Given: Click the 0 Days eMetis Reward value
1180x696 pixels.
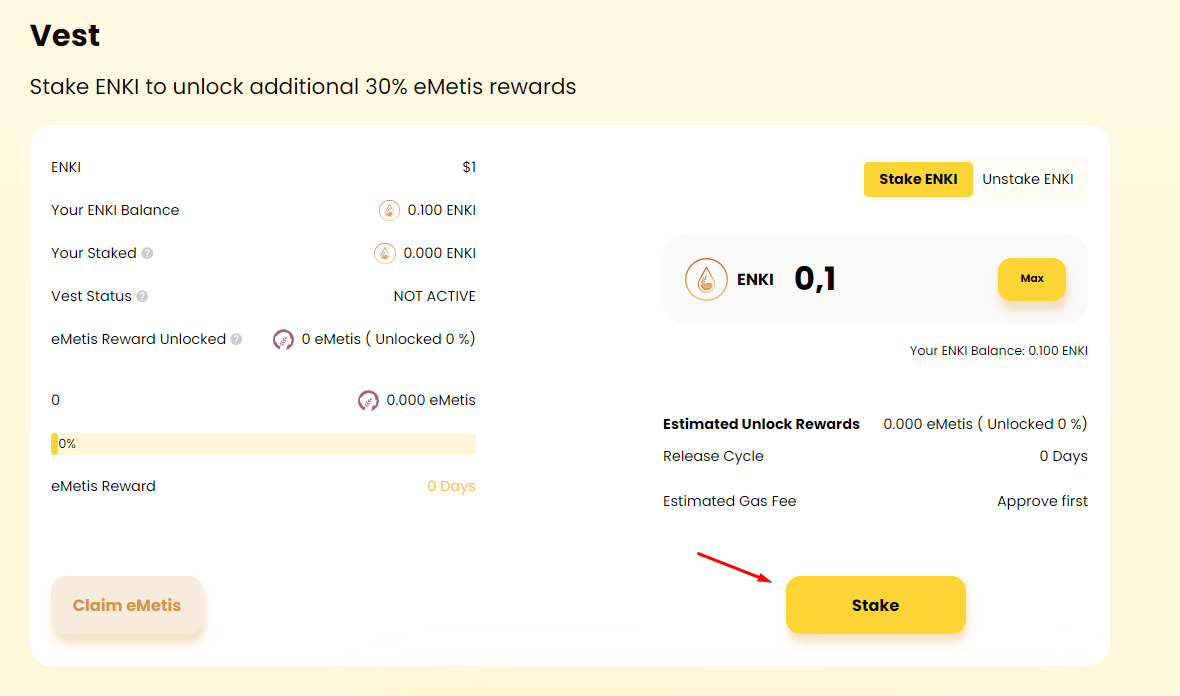Looking at the screenshot, I should [x=451, y=486].
